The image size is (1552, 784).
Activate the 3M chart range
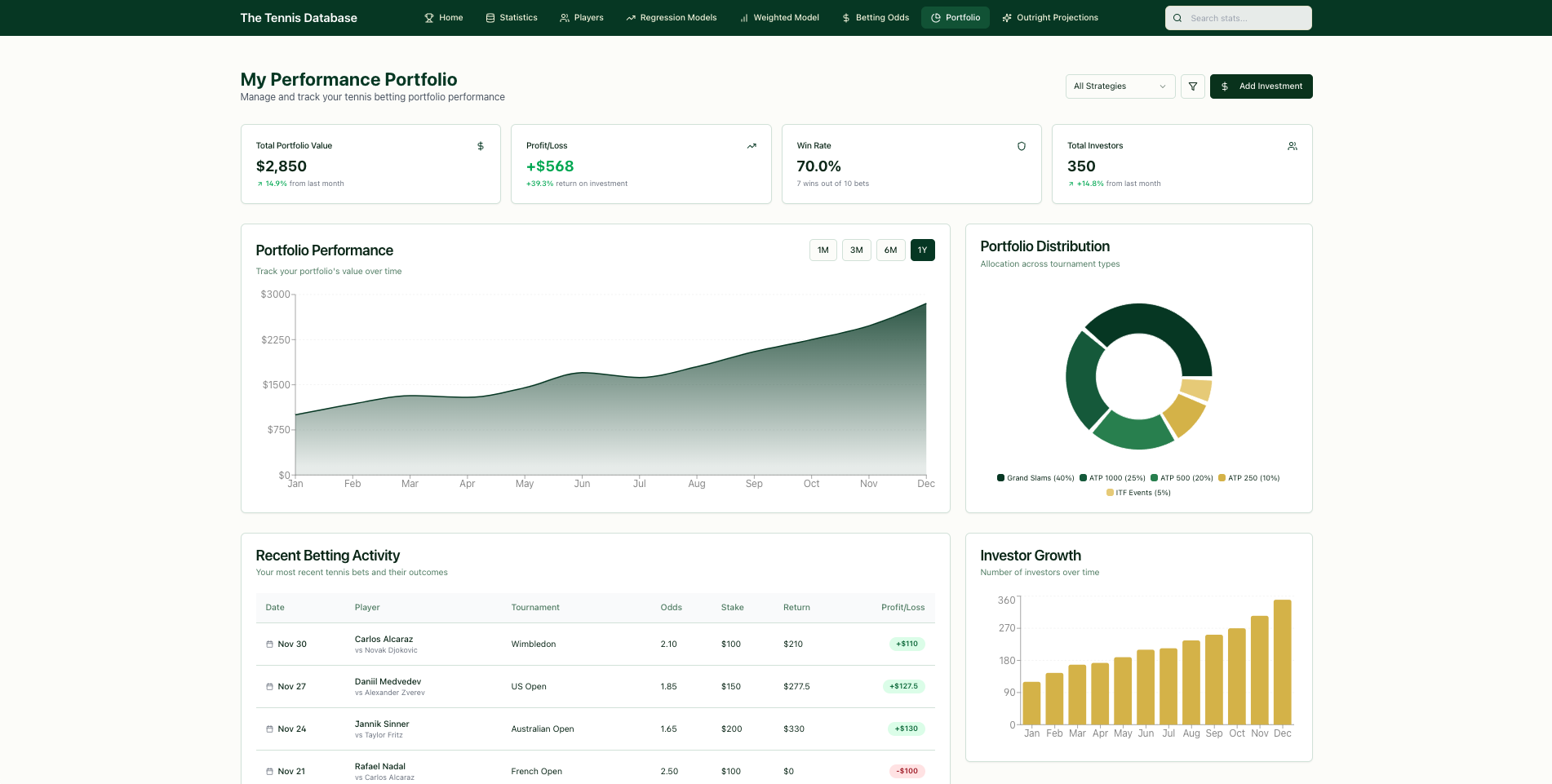pyautogui.click(x=856, y=250)
